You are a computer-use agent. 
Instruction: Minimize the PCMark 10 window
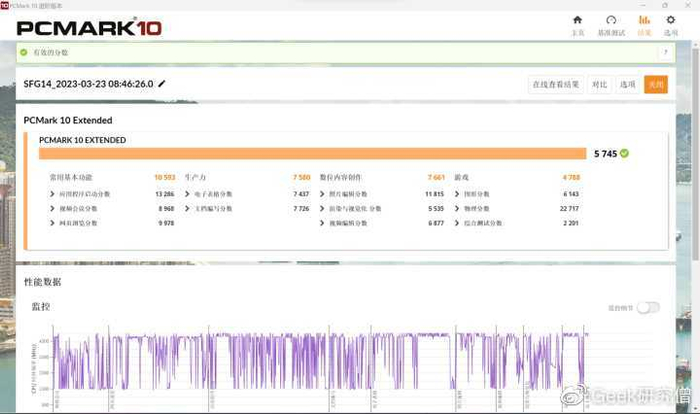coord(643,5)
